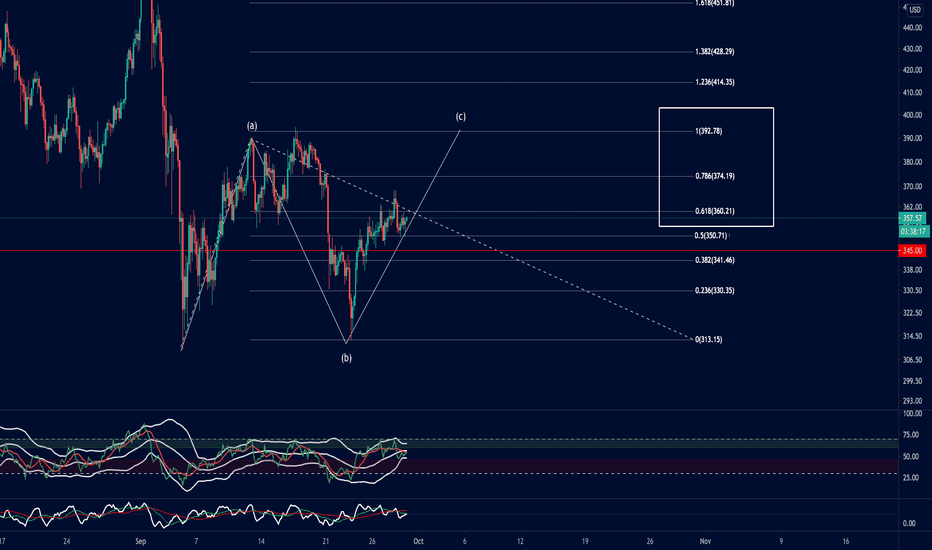Select the 0.236(330.35) Fibonacci label
The height and width of the screenshot is (550, 932).
pyautogui.click(x=714, y=290)
